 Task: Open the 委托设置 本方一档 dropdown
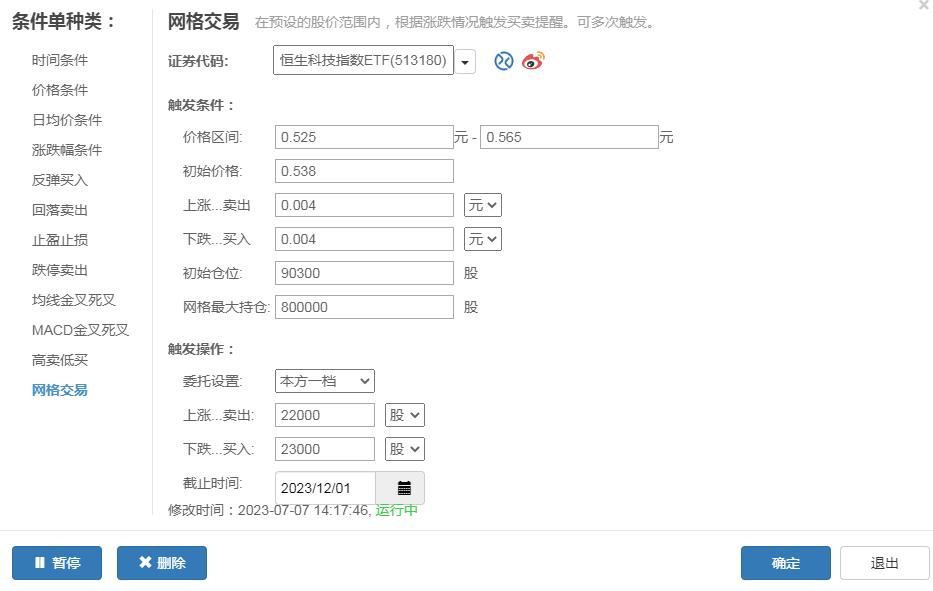point(325,382)
